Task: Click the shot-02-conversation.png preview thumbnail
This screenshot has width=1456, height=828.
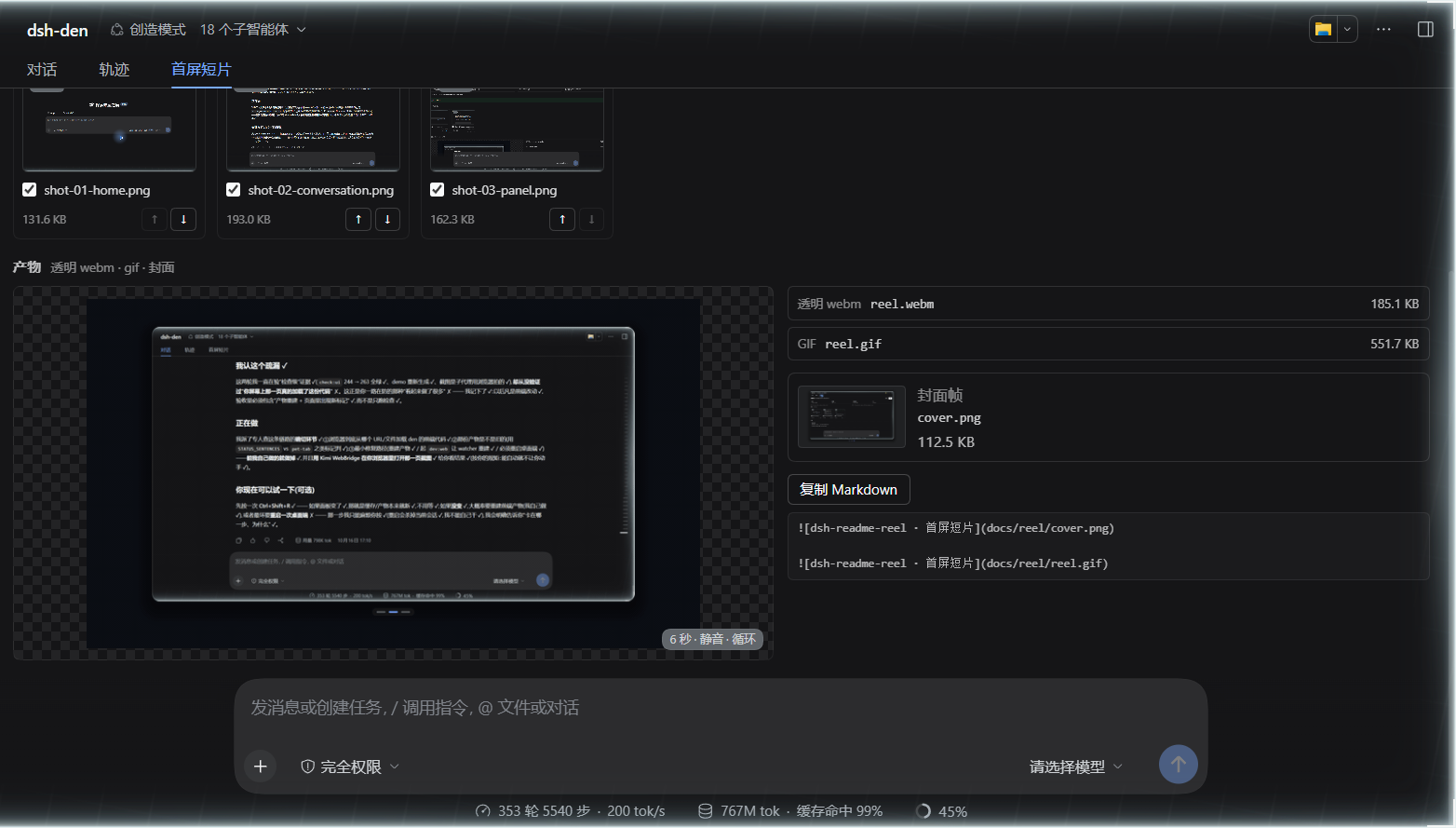Action: tap(314, 130)
